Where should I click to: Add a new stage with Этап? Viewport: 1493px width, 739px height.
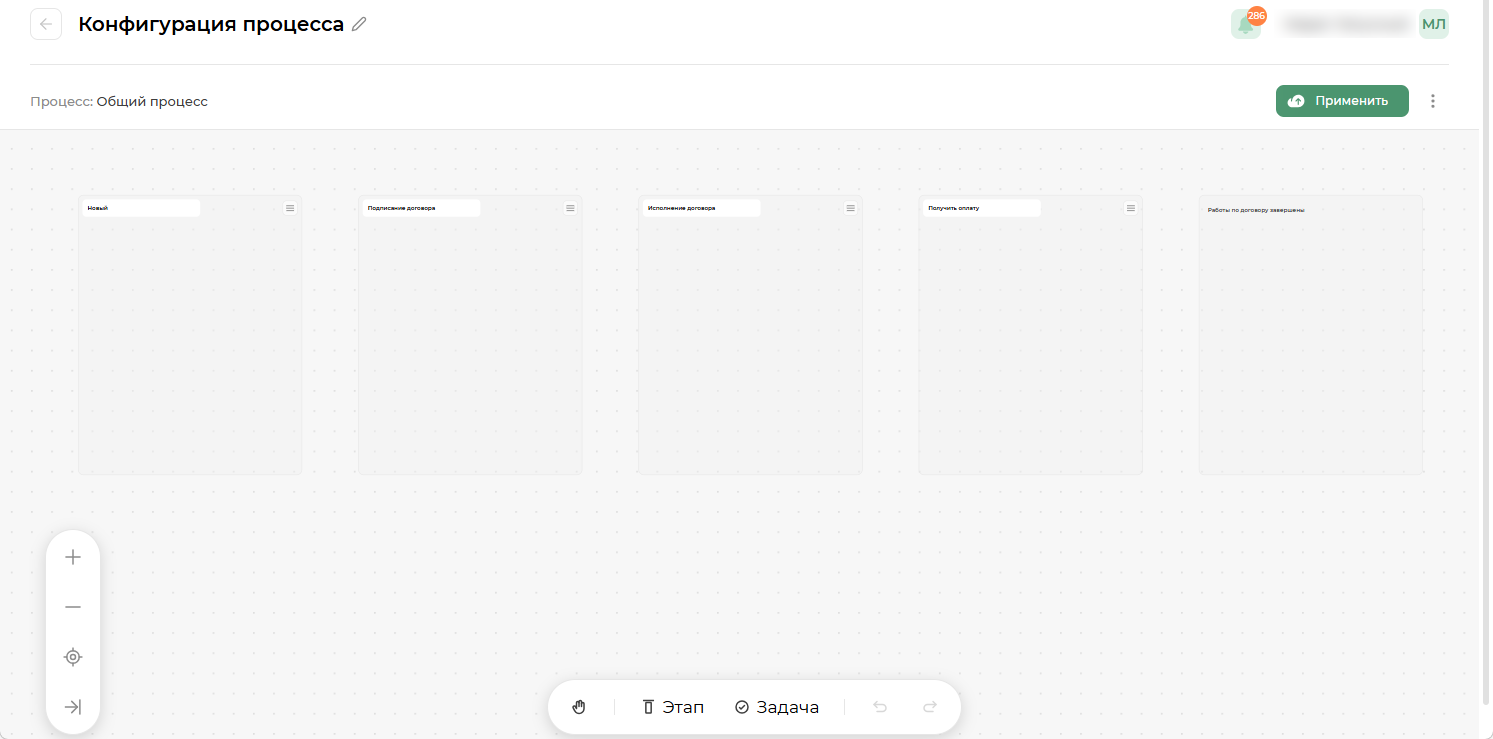click(x=673, y=707)
